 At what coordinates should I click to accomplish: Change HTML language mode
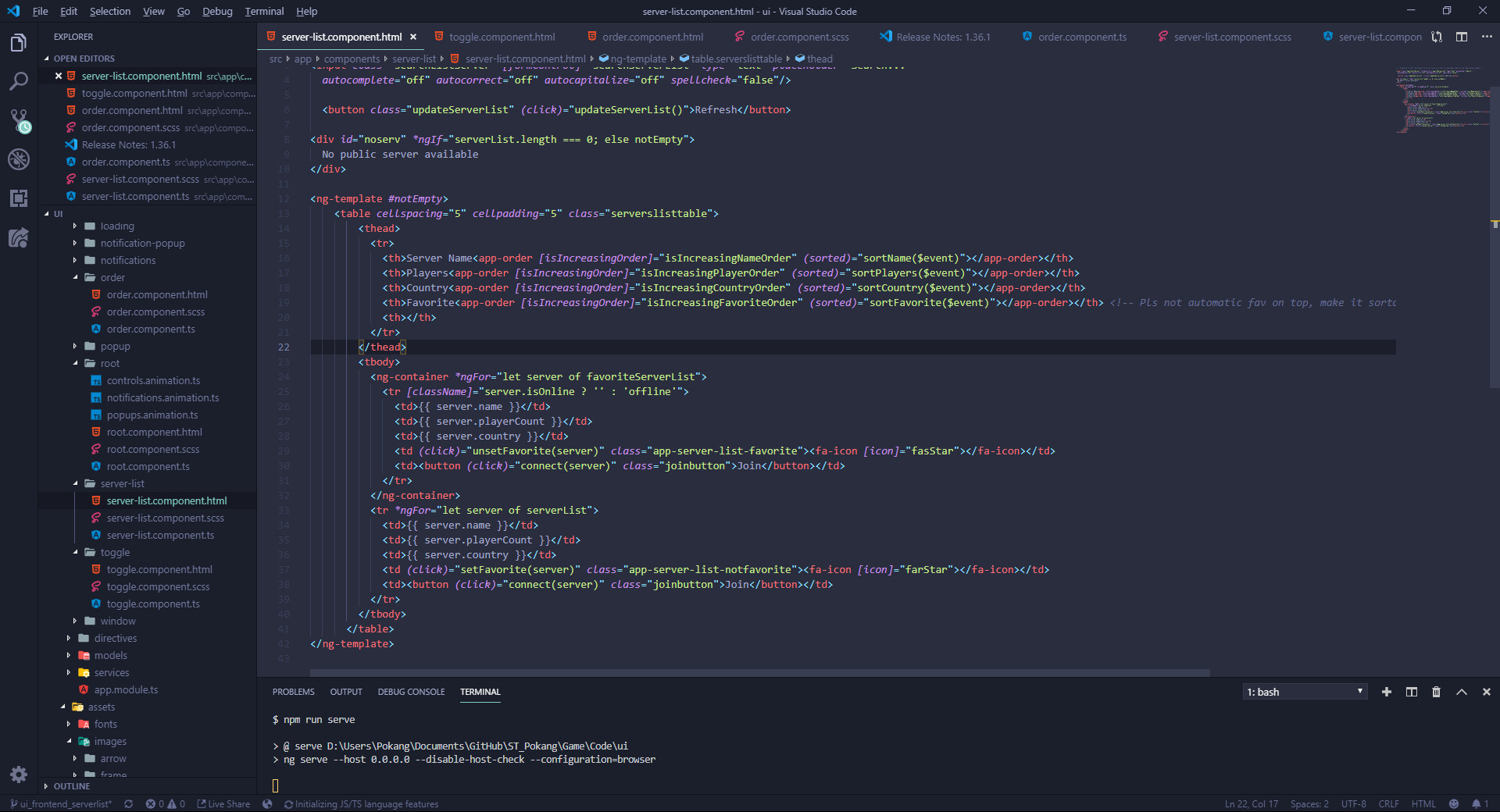point(1423,804)
